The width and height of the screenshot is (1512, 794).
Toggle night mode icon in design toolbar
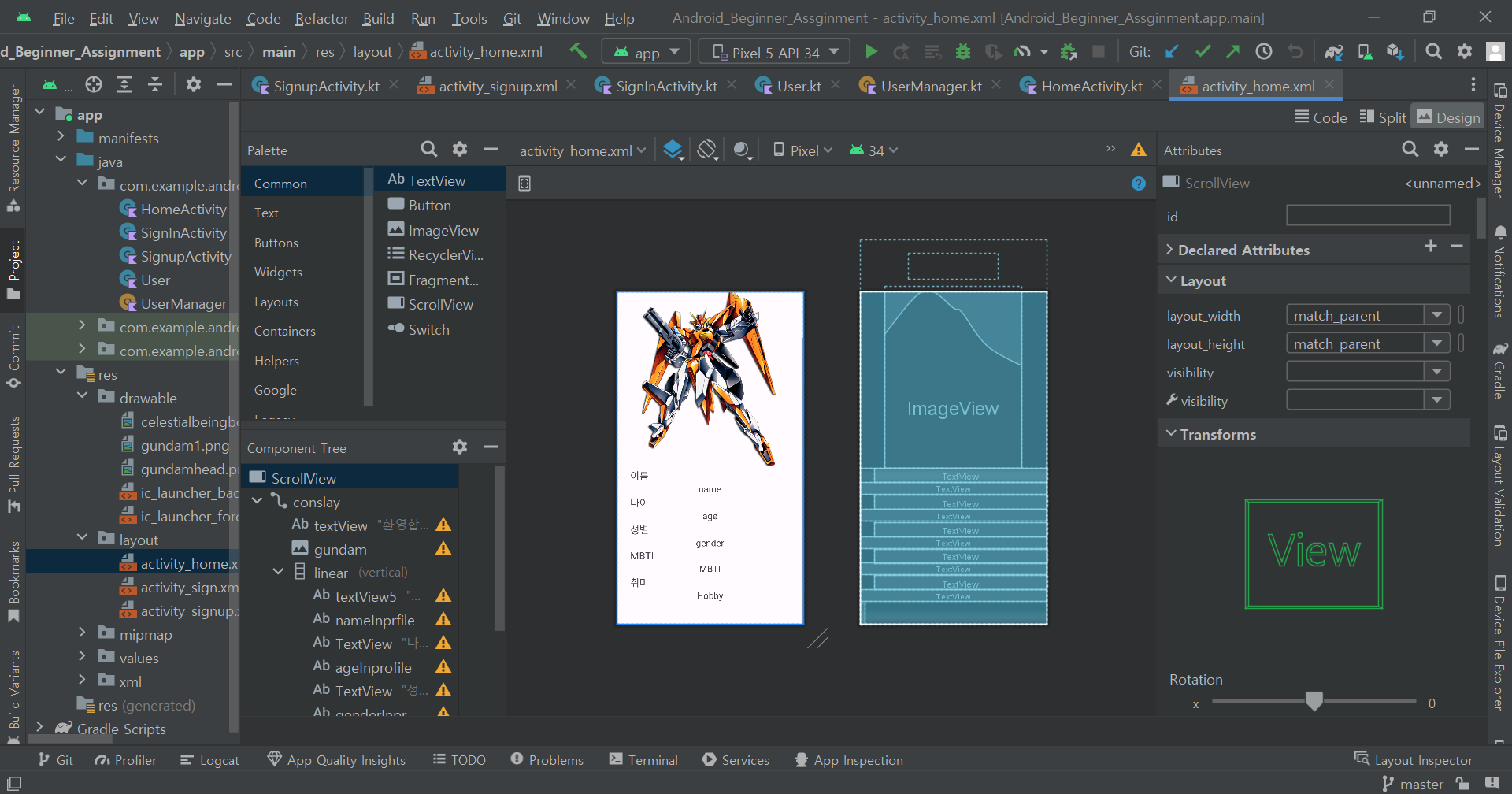click(742, 150)
